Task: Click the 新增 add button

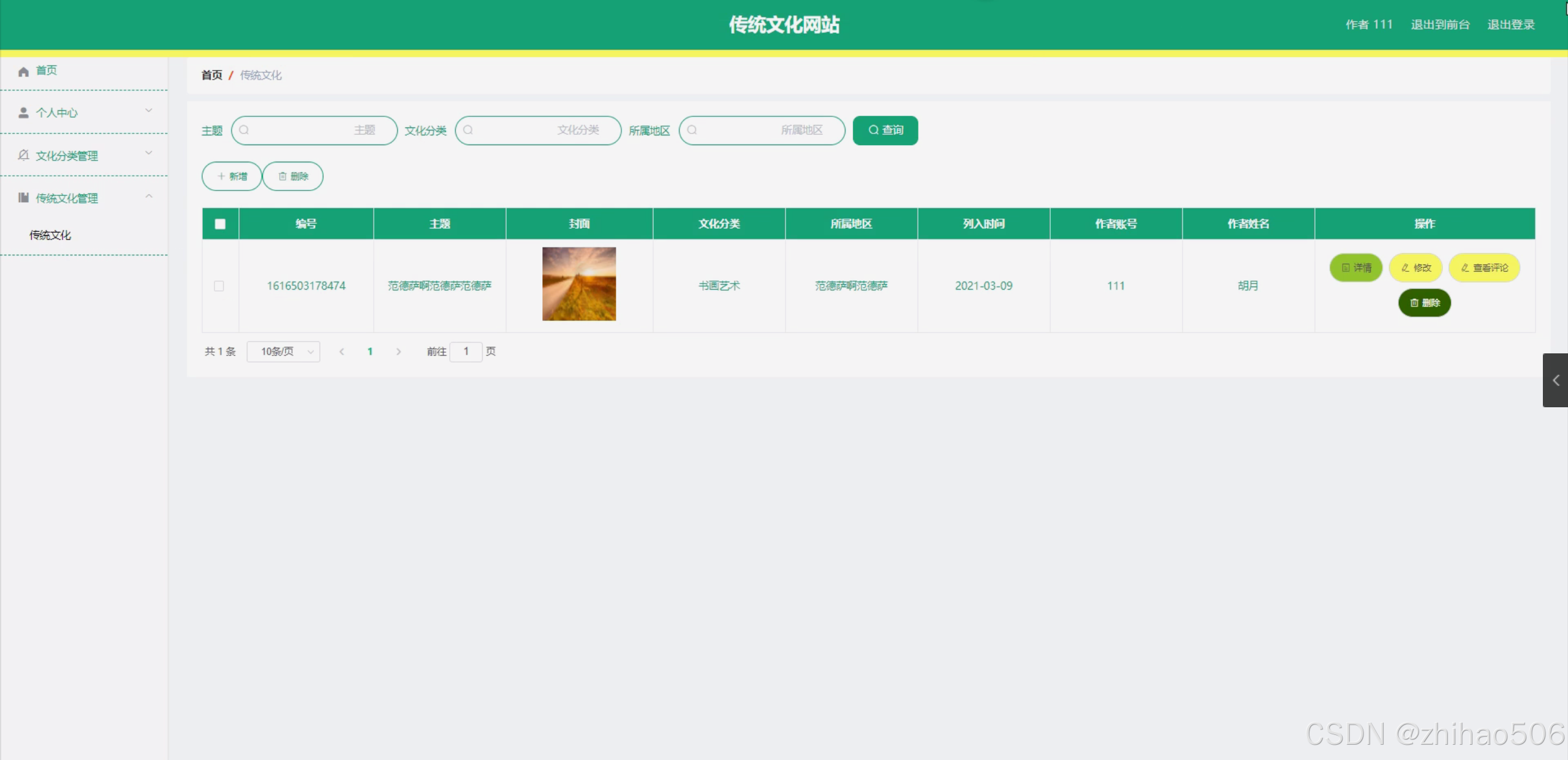Action: coord(232,176)
